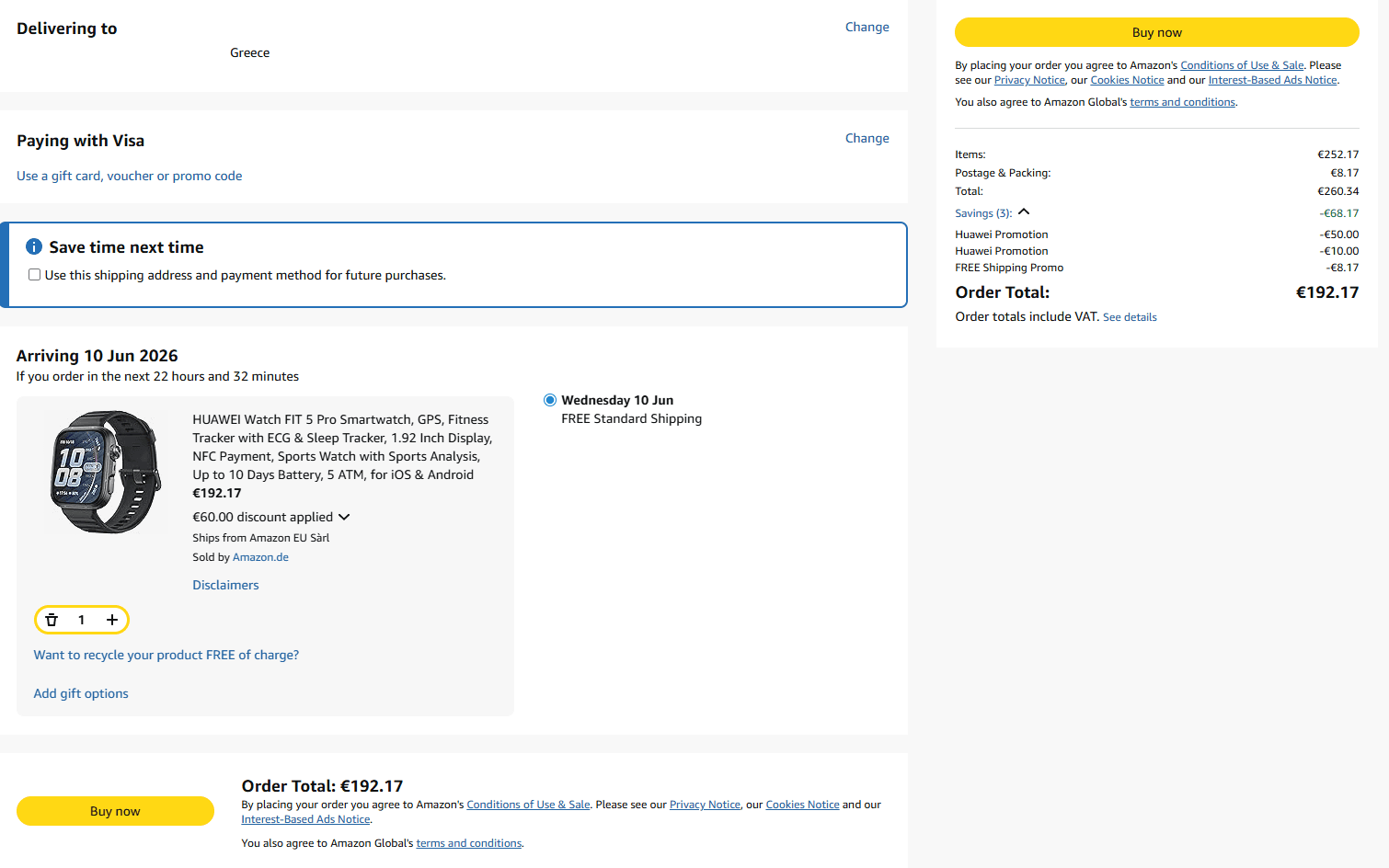Increase quantity with the plus icon
This screenshot has height=868, width=1389.
pyautogui.click(x=112, y=620)
